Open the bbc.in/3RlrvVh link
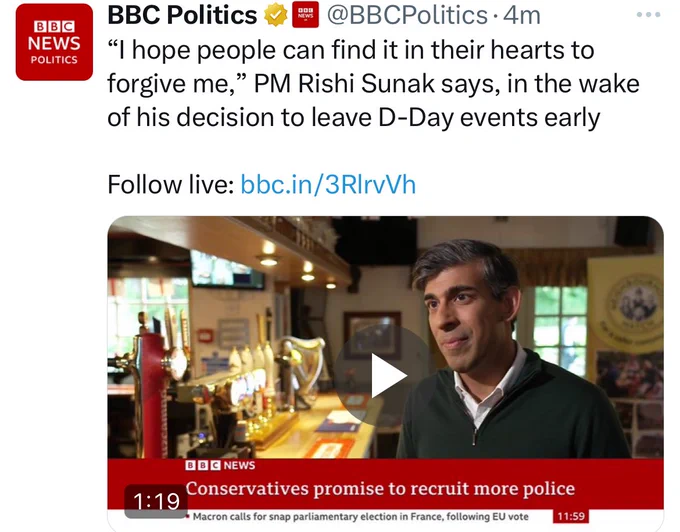 pyautogui.click(x=328, y=185)
